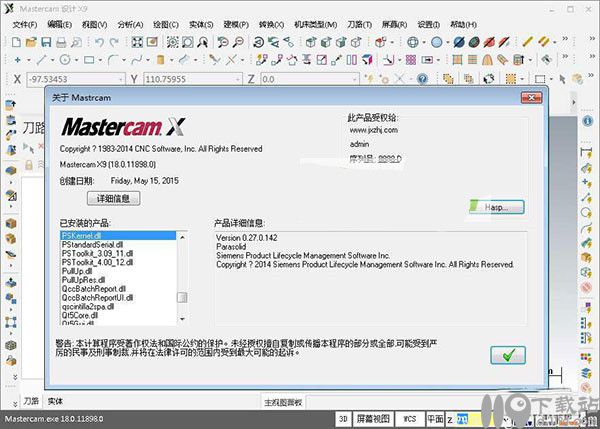Fit geometry to screen with four-arrows icon

[137, 42]
